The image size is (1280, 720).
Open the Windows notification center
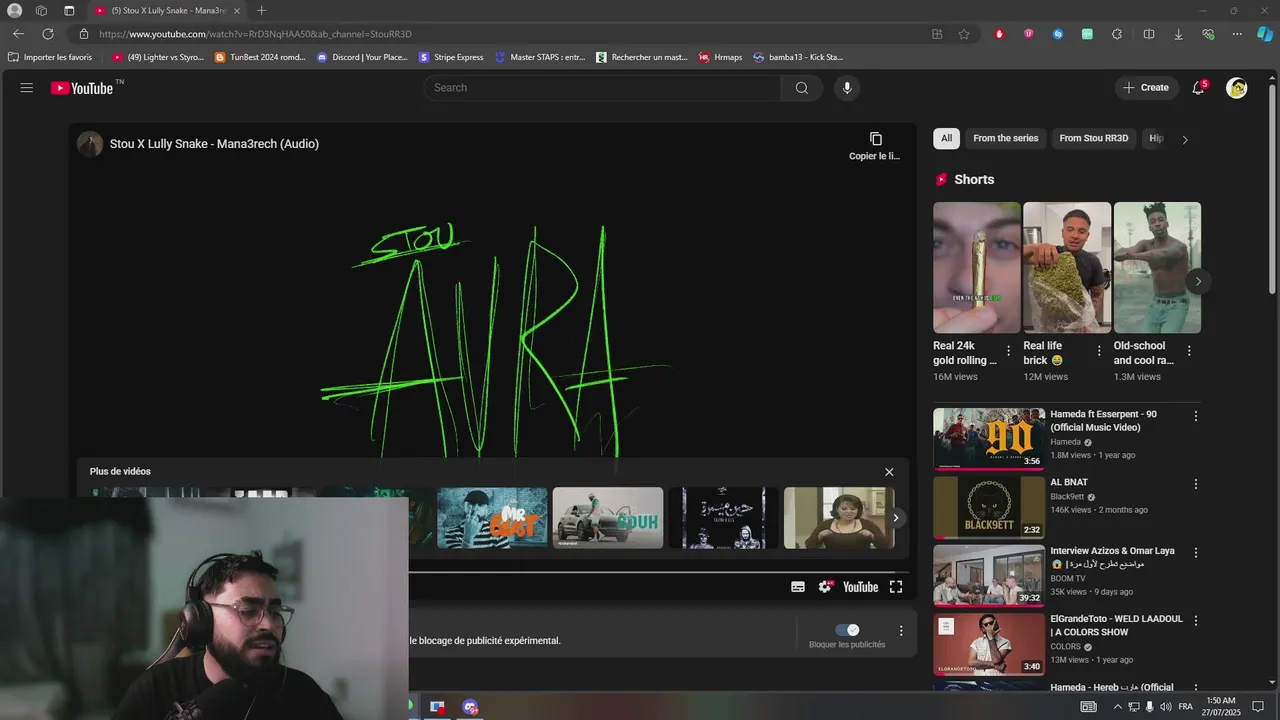(1259, 707)
